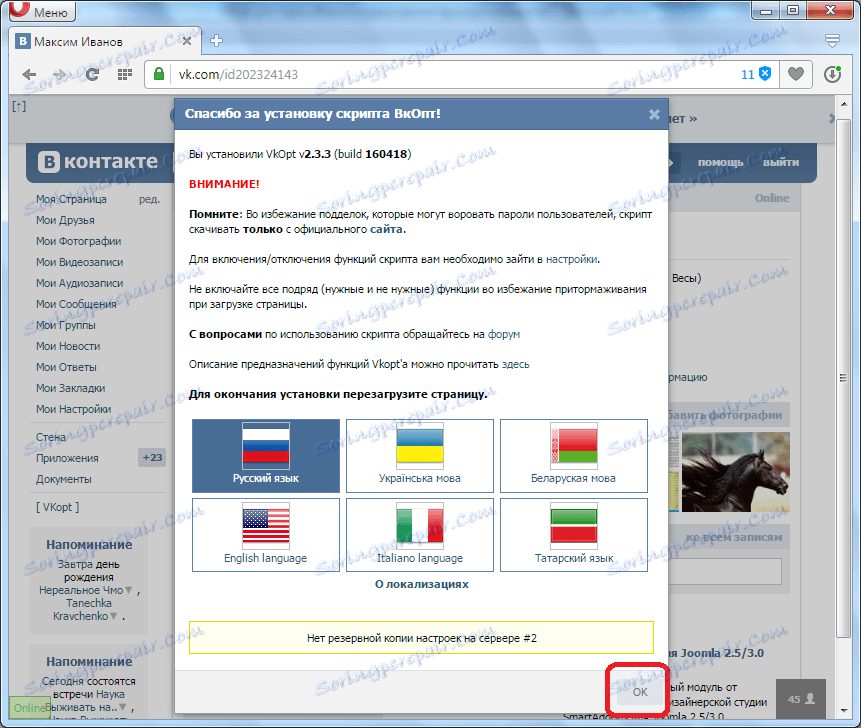Open Моя Страница in sidebar
Screen dimensions: 861x728
click(71, 199)
